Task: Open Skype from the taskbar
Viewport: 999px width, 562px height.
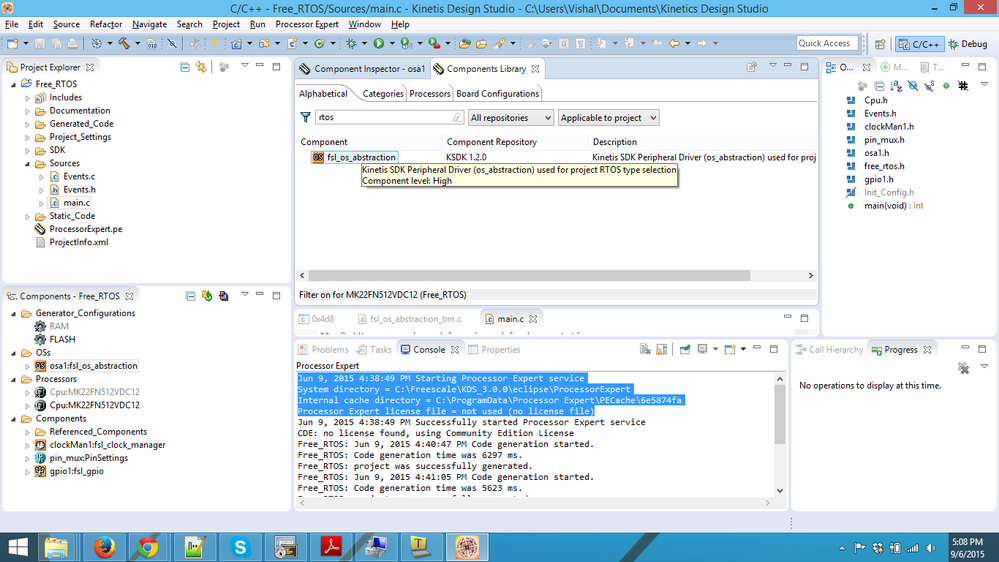Action: pyautogui.click(x=240, y=547)
